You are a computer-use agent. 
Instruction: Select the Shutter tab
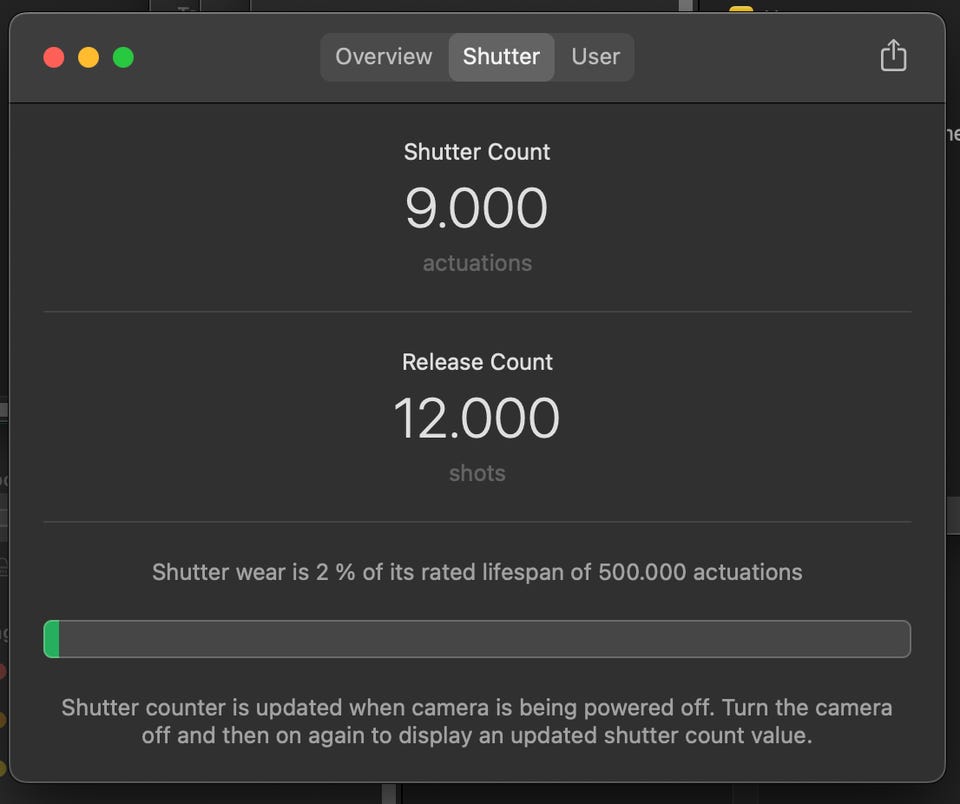(x=501, y=57)
